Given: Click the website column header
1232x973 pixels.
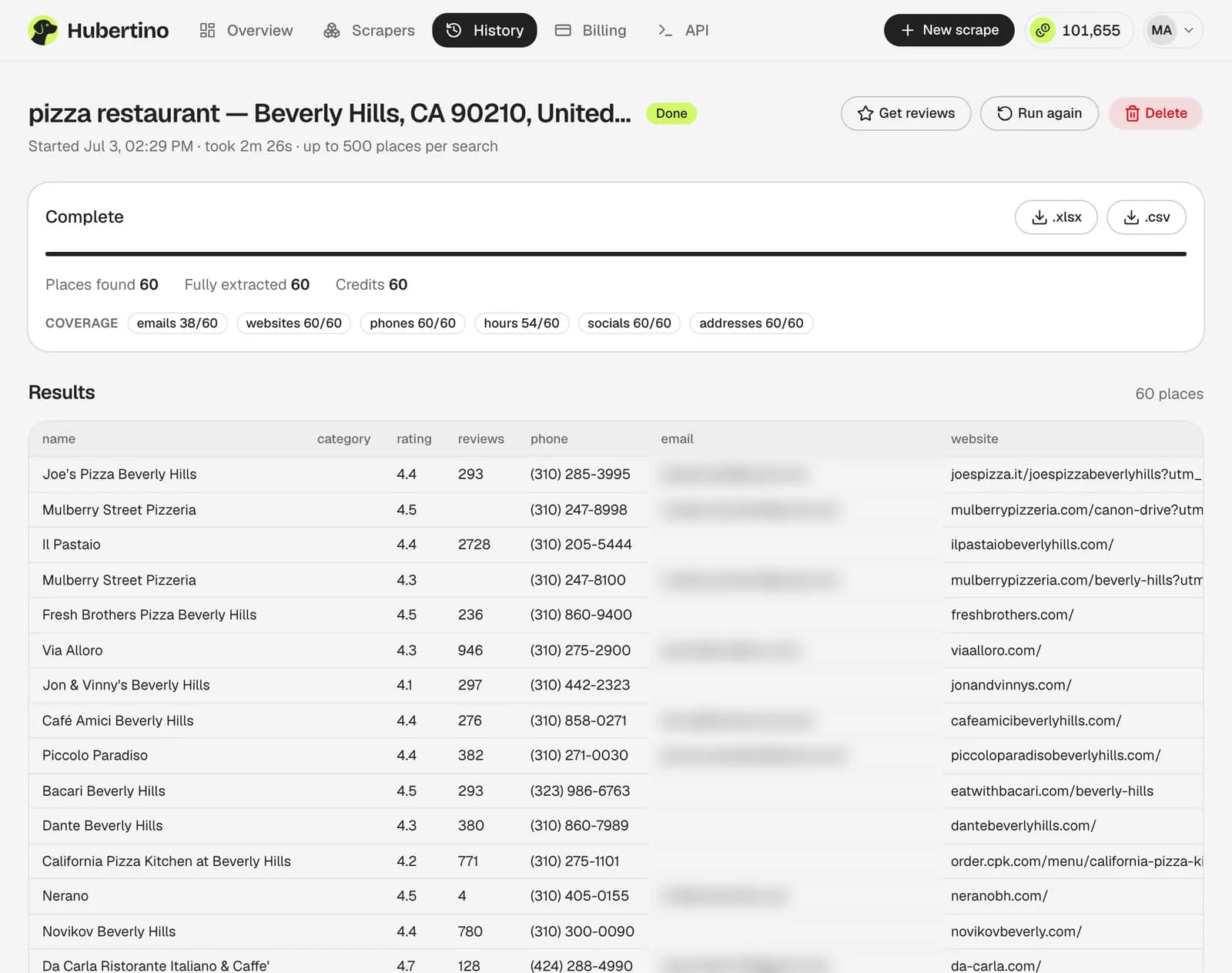Looking at the screenshot, I should click(974, 439).
